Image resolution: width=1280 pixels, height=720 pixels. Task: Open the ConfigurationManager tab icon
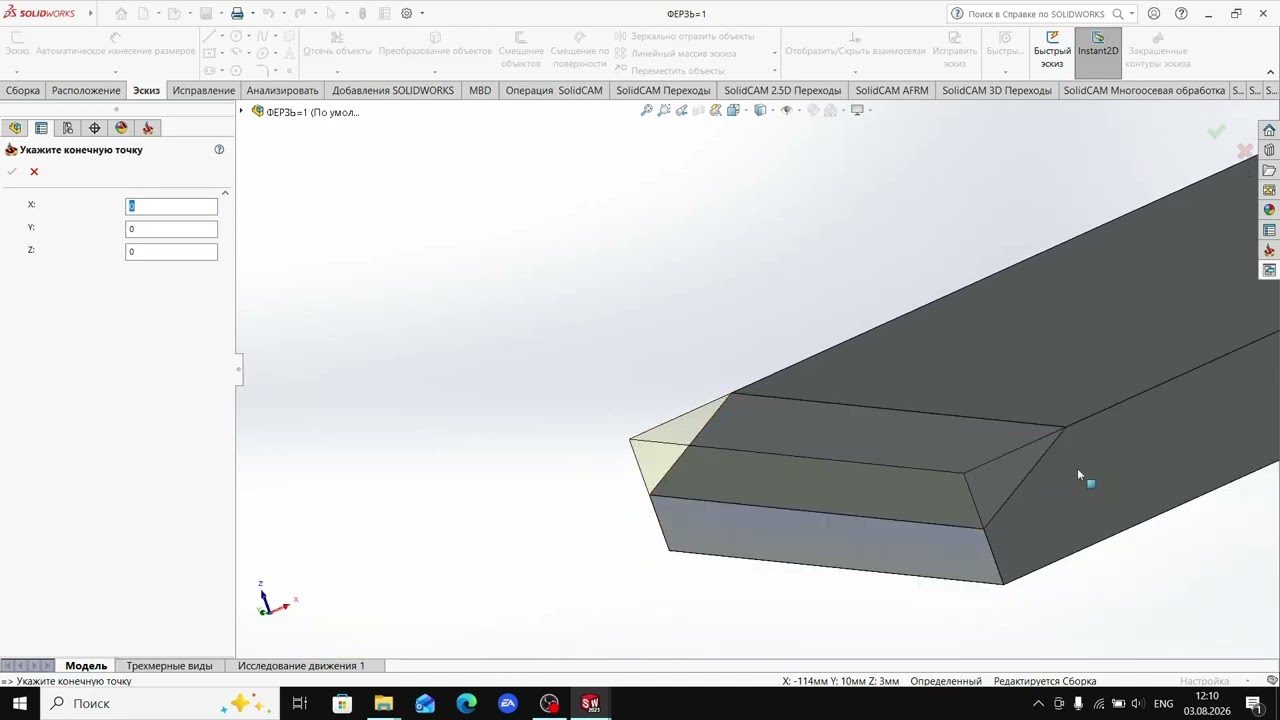point(68,128)
